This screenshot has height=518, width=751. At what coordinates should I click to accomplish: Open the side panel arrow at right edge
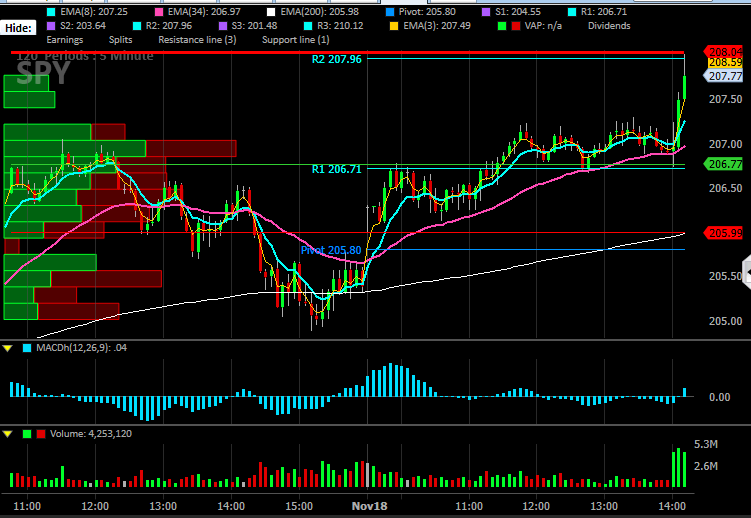point(747,271)
